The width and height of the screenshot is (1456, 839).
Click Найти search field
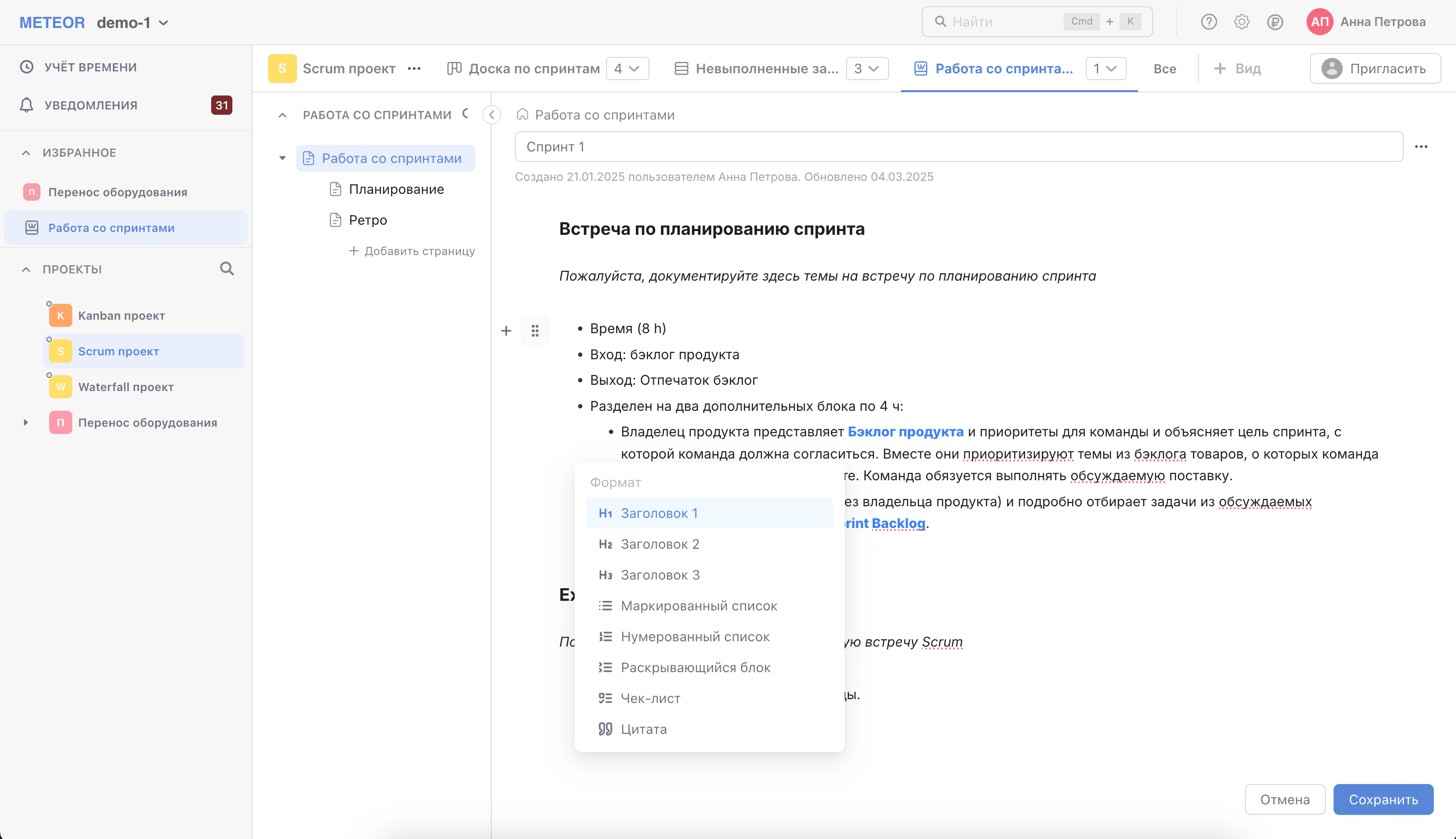click(1037, 22)
